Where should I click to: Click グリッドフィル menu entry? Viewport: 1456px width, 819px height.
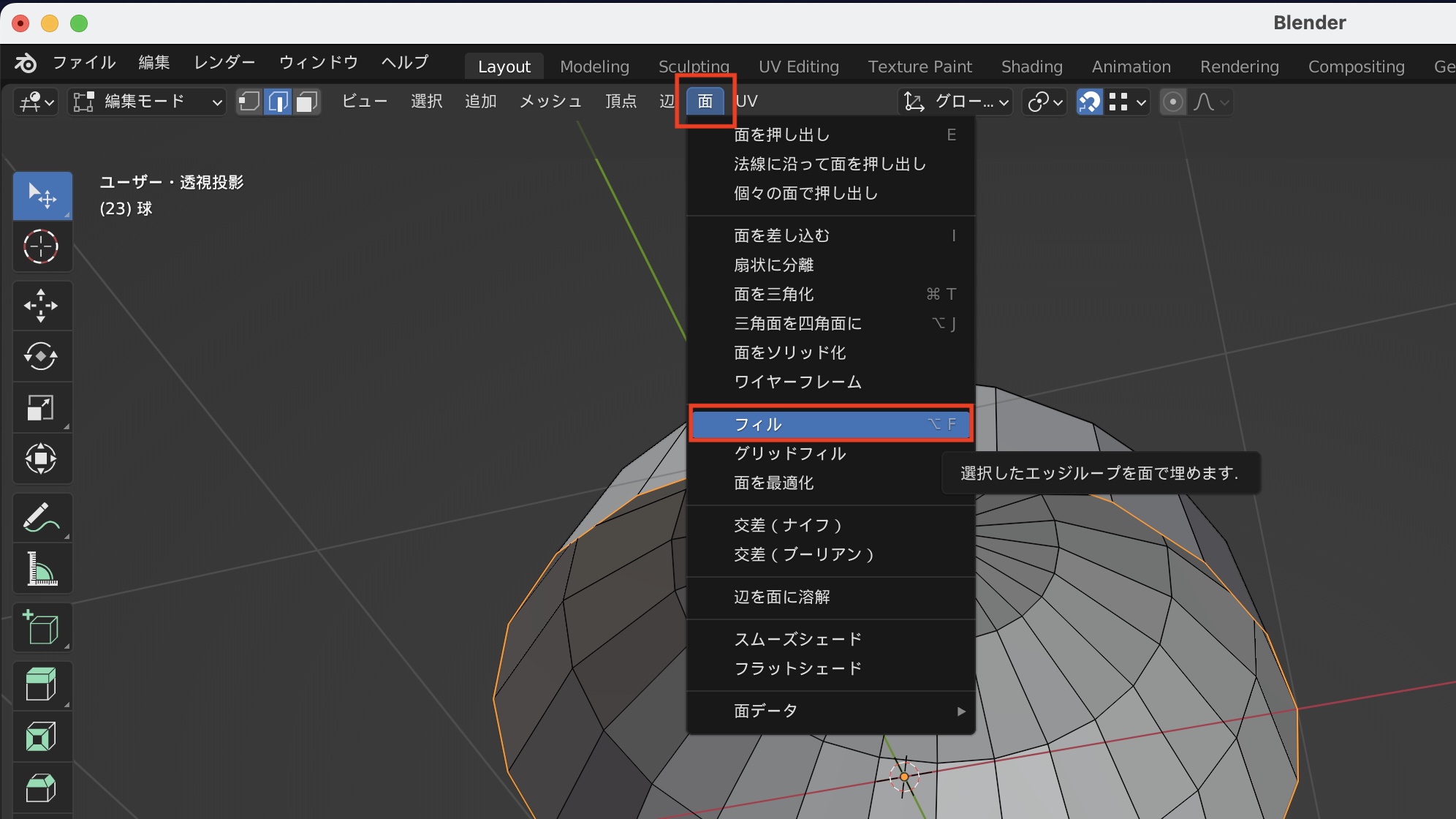pos(789,453)
